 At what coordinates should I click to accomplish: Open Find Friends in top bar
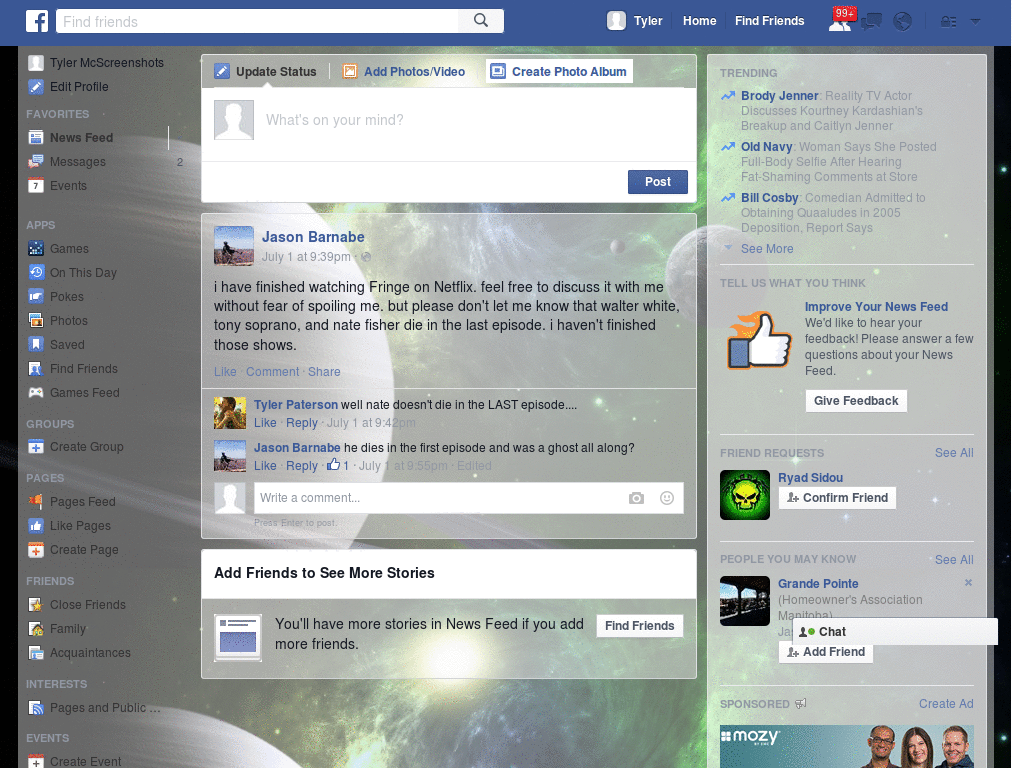[769, 21]
